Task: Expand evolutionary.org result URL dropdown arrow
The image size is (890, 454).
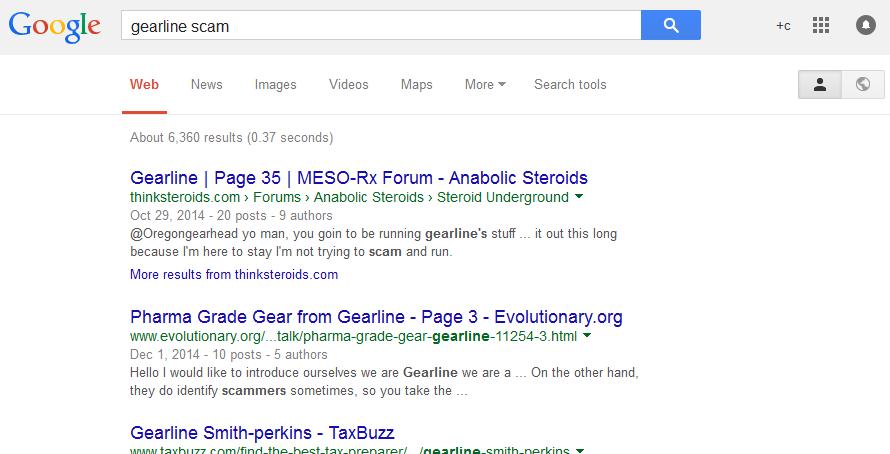Action: (587, 336)
